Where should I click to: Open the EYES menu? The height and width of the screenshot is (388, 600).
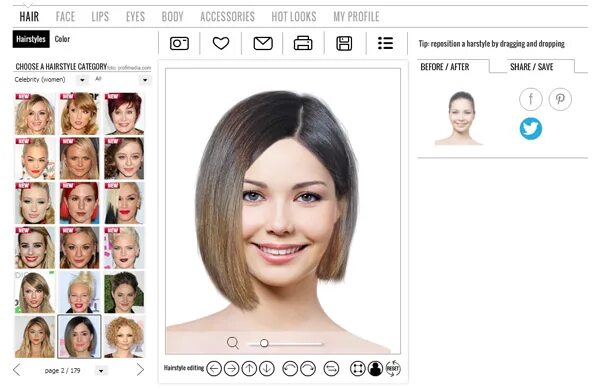(x=135, y=16)
